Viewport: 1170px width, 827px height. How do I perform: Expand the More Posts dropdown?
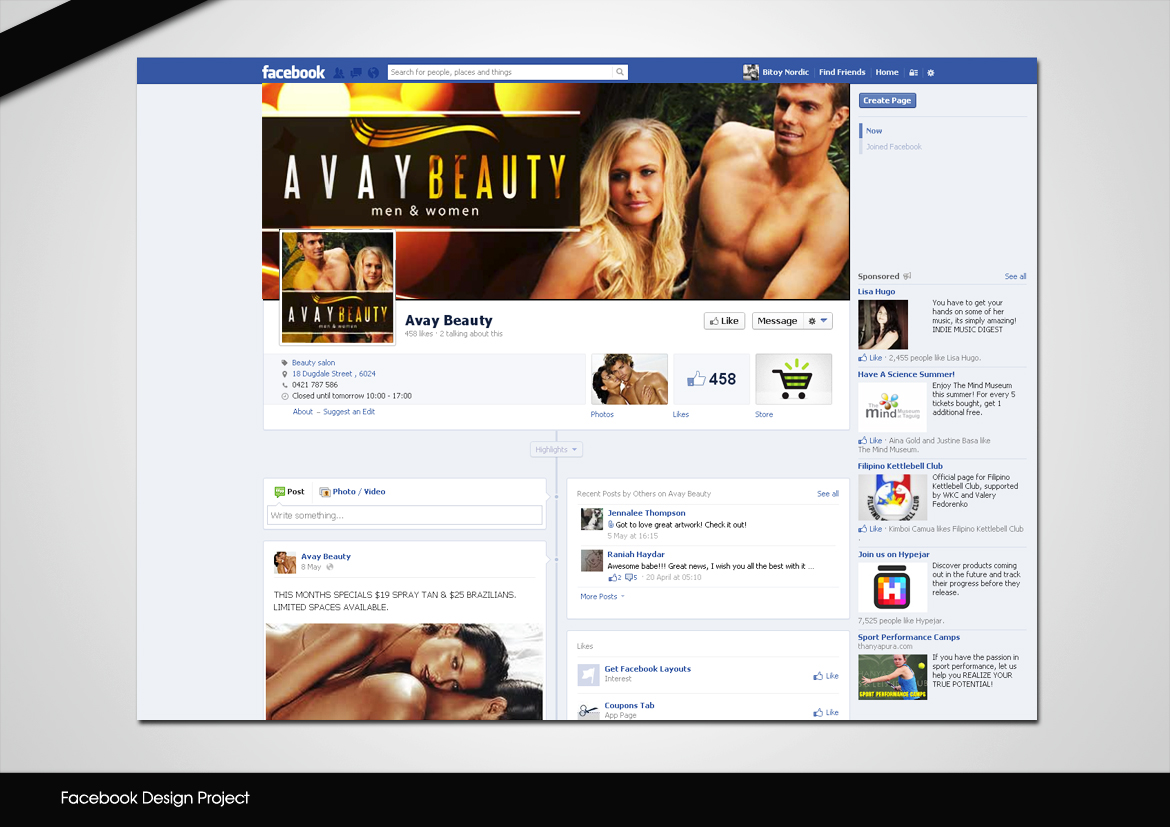coord(601,596)
